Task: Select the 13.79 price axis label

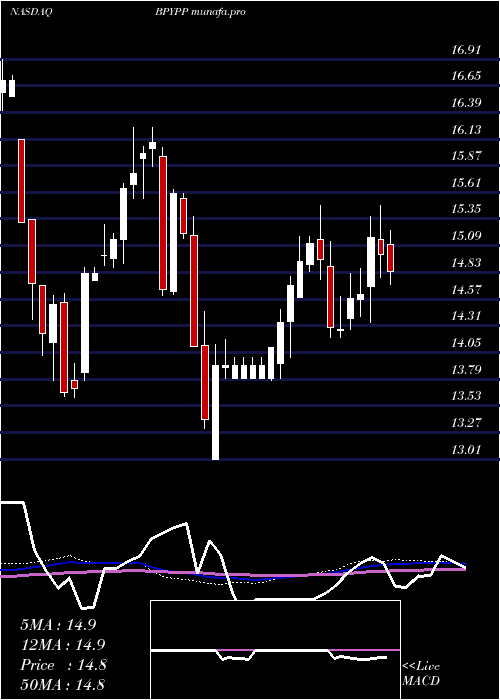Action: (x=466, y=369)
